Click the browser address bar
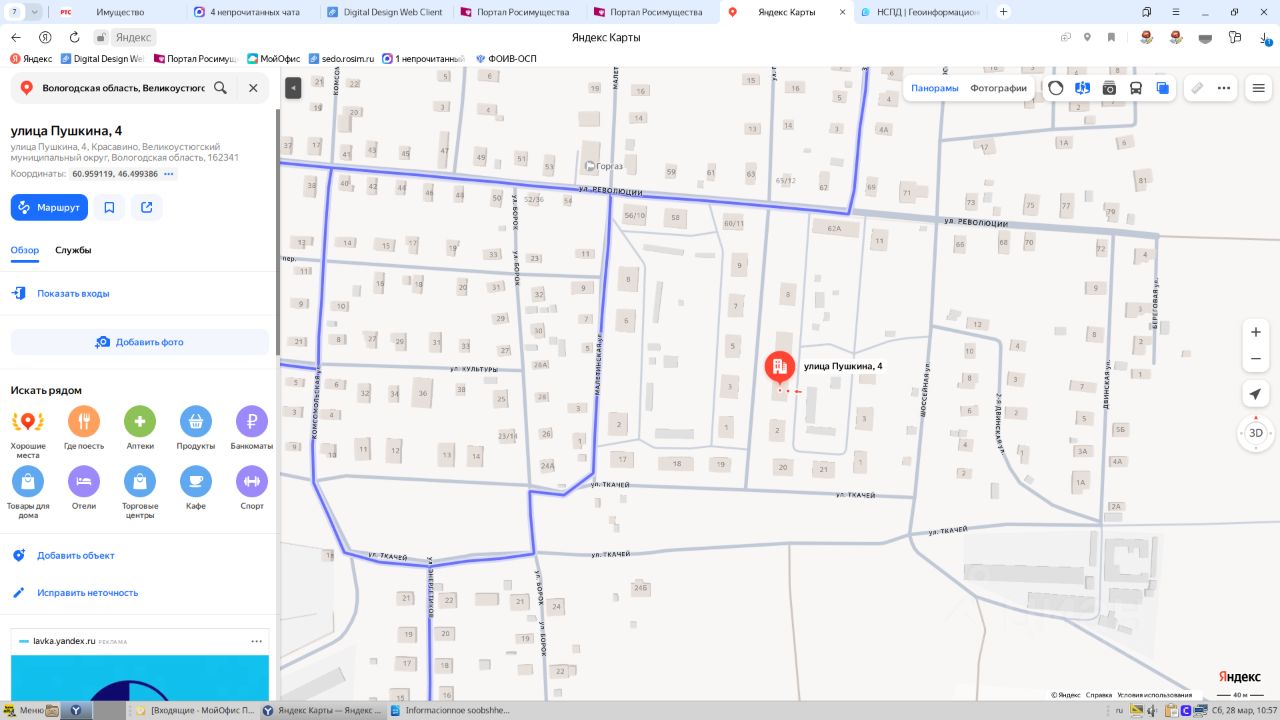The image size is (1280, 720). coord(606,37)
